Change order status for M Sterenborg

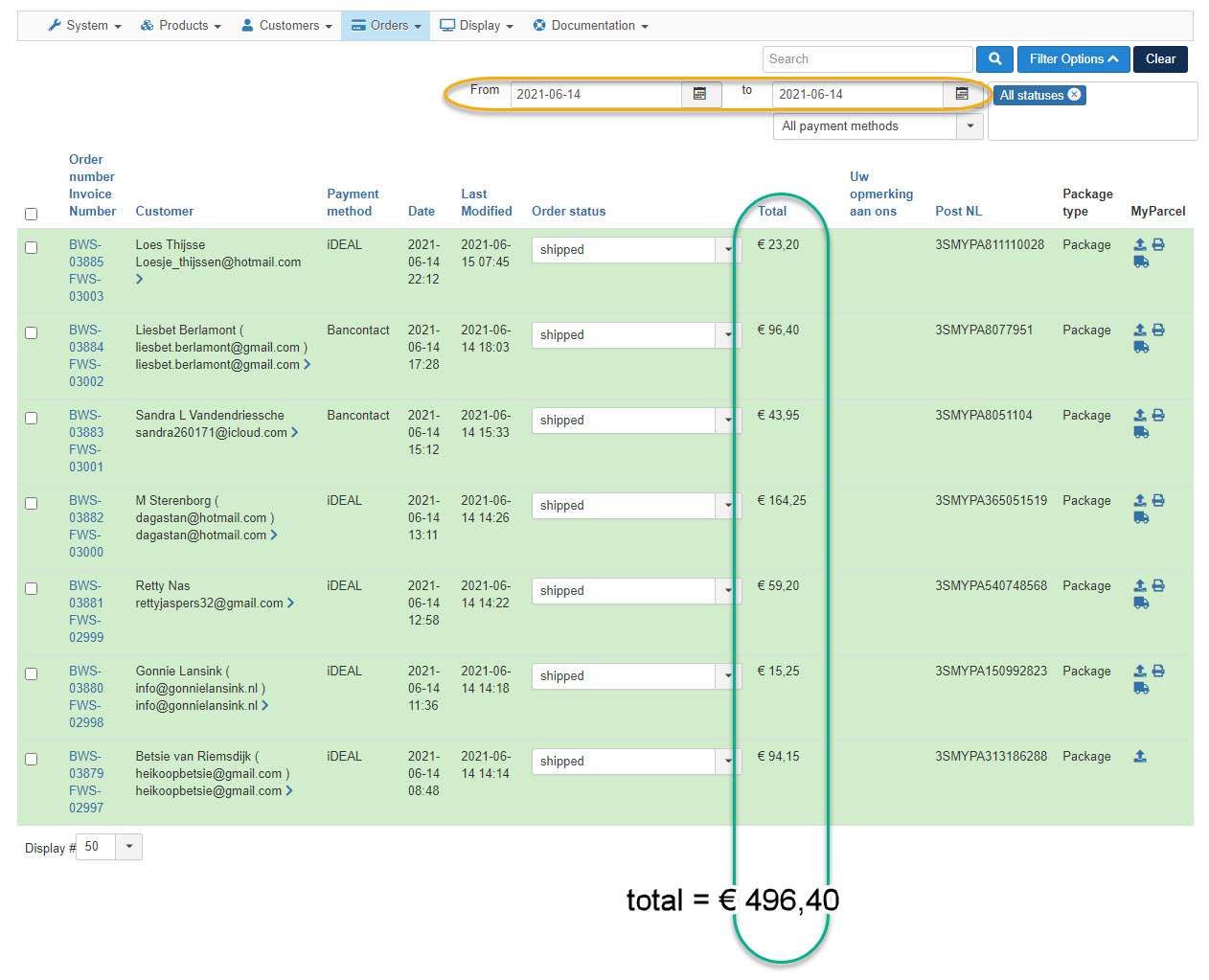(x=636, y=506)
